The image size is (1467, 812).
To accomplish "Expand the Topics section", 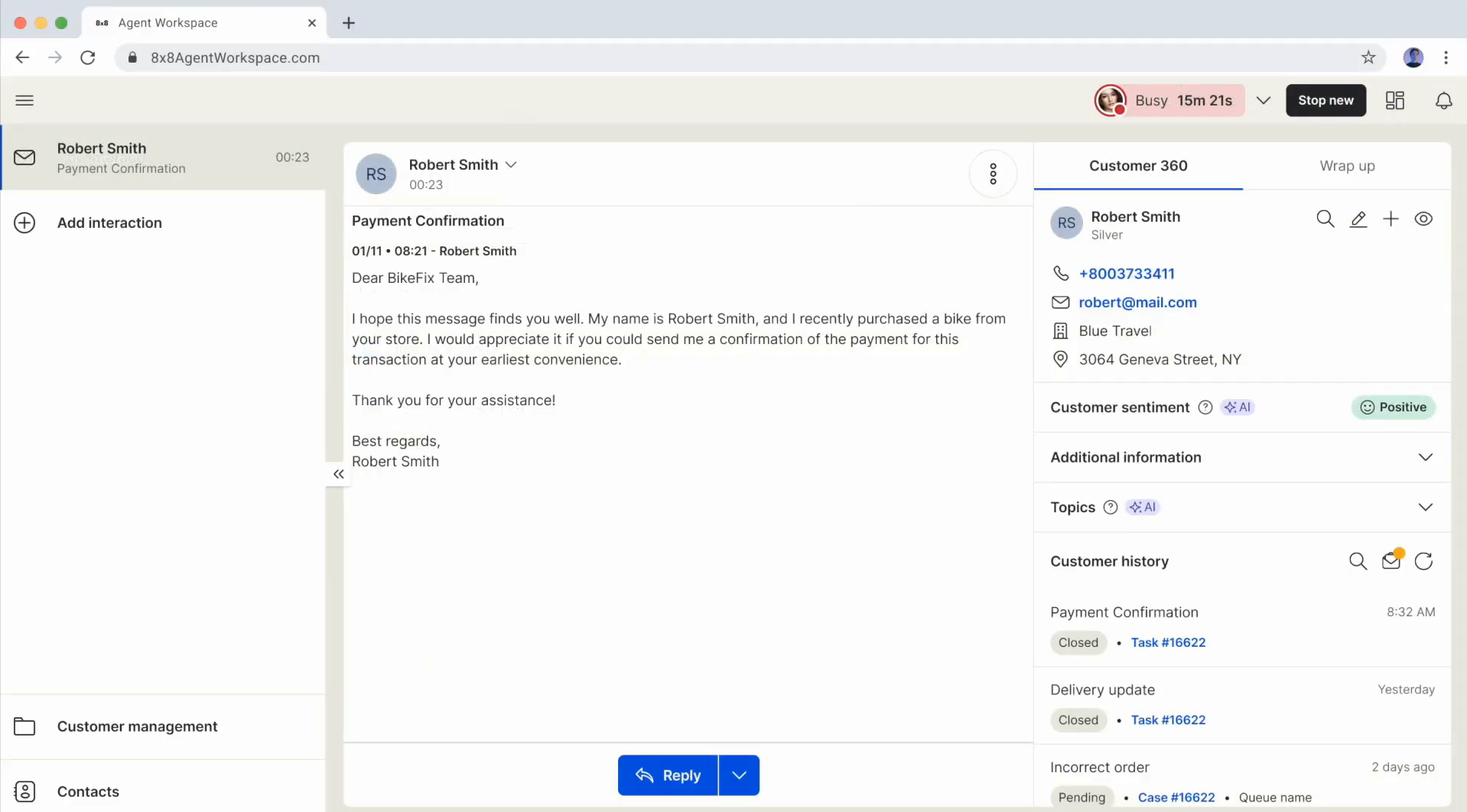I will (x=1426, y=506).
